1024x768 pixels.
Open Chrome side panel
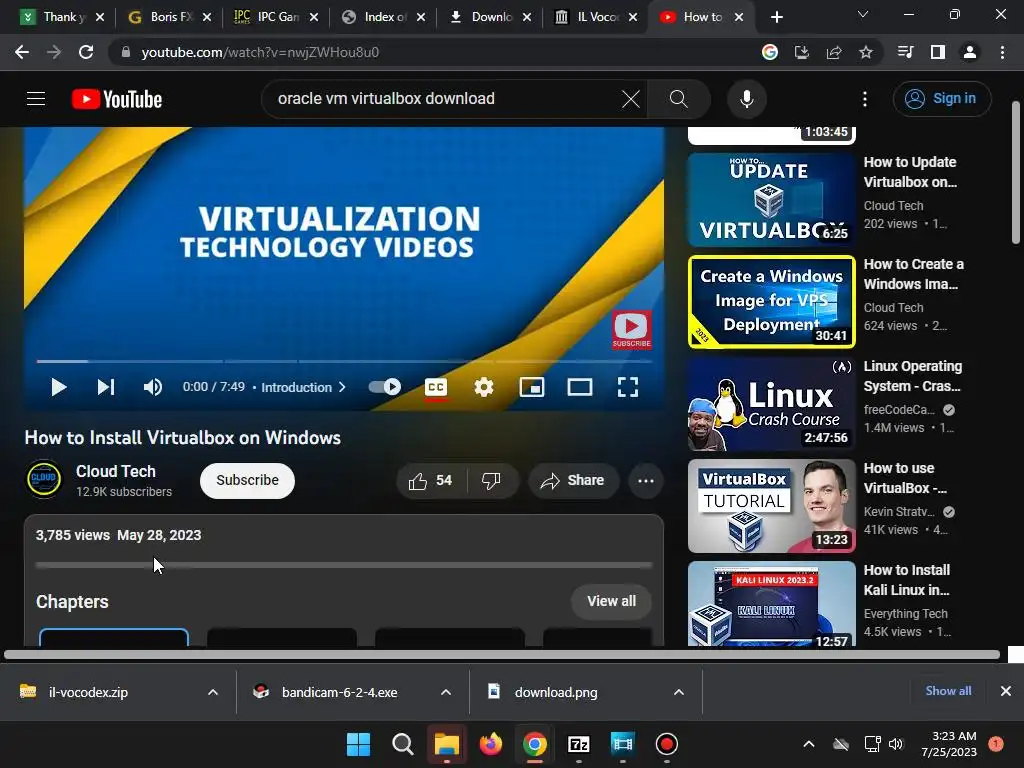pyautogui.click(x=938, y=52)
